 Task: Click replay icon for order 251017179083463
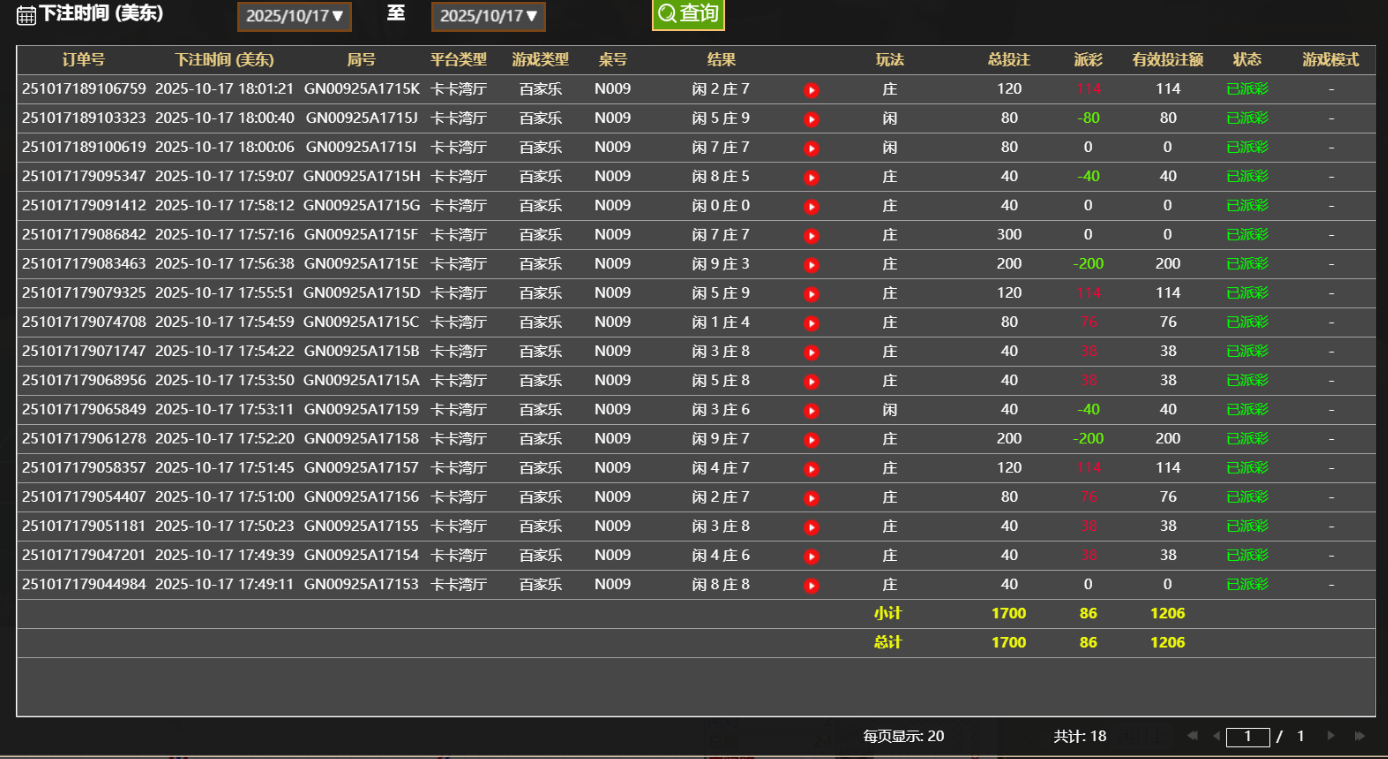pos(812,265)
